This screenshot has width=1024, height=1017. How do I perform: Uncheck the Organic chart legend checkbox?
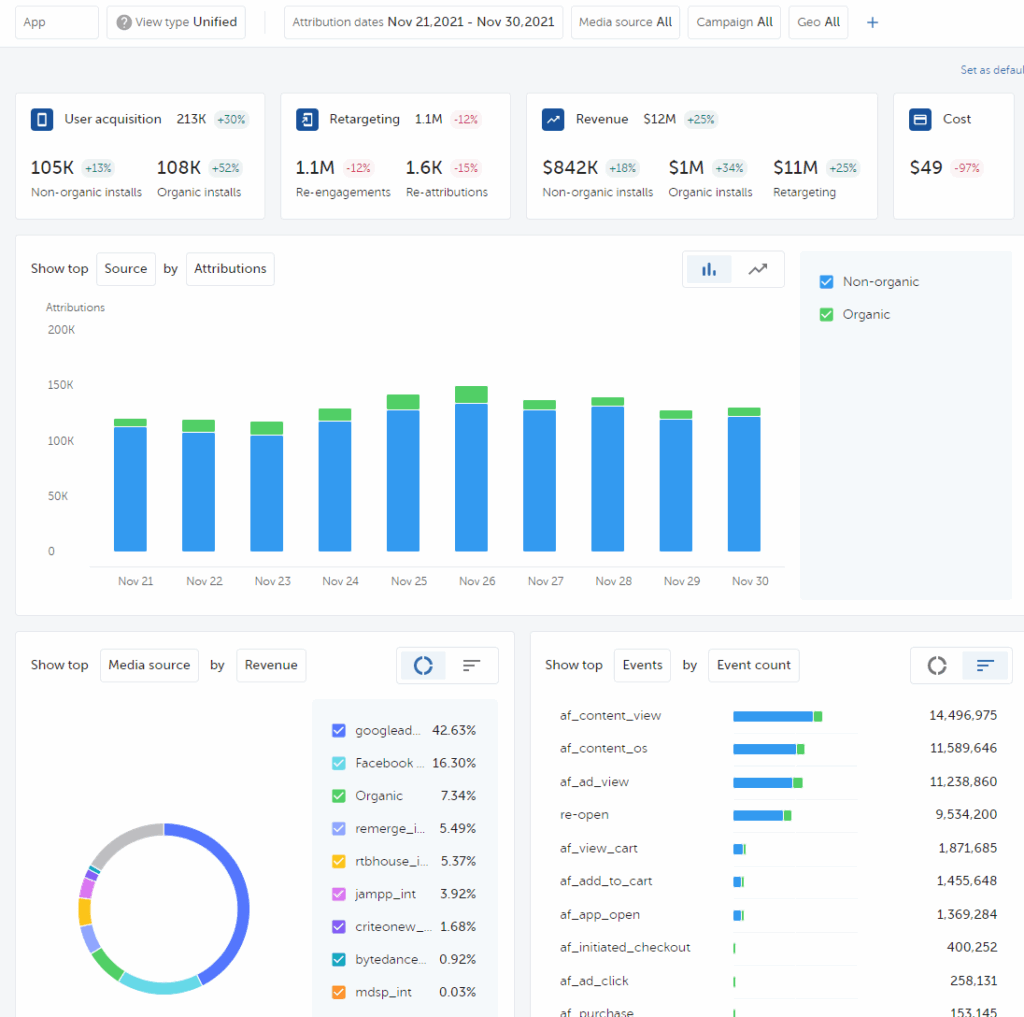pos(826,314)
